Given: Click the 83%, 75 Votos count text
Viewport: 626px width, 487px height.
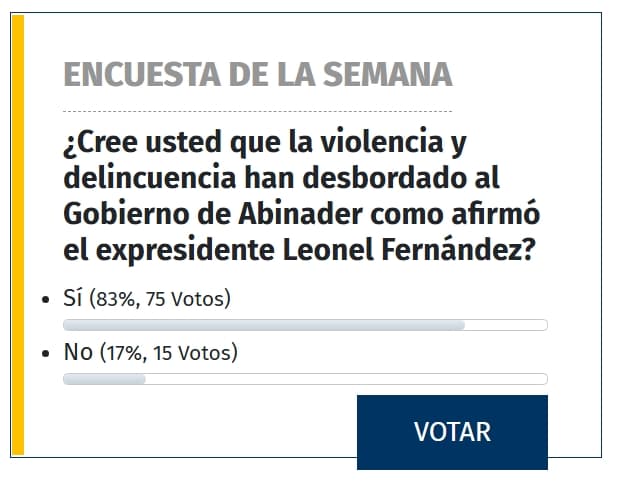Looking at the screenshot, I should click(160, 299).
